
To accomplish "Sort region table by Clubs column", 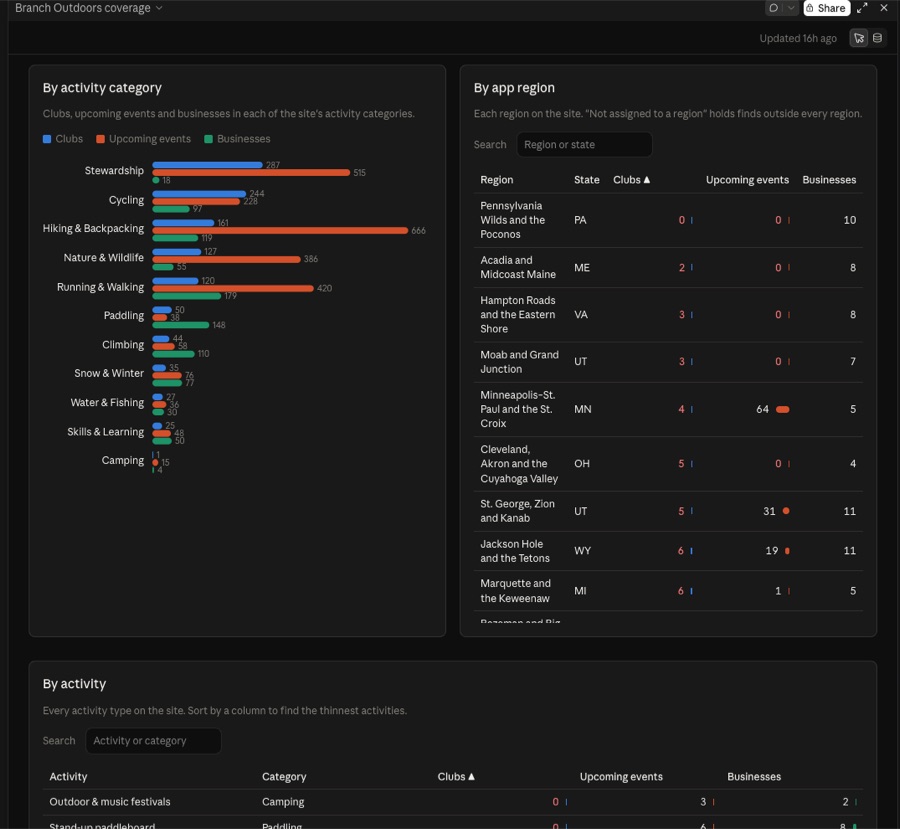I will (631, 180).
